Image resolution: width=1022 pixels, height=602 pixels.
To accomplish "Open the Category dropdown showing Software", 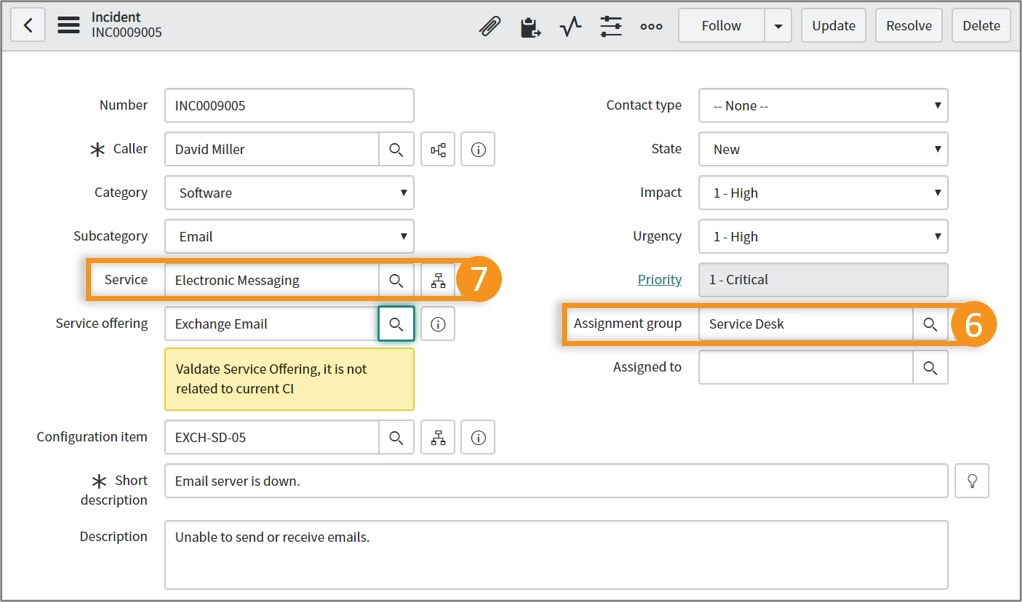I will click(x=289, y=193).
